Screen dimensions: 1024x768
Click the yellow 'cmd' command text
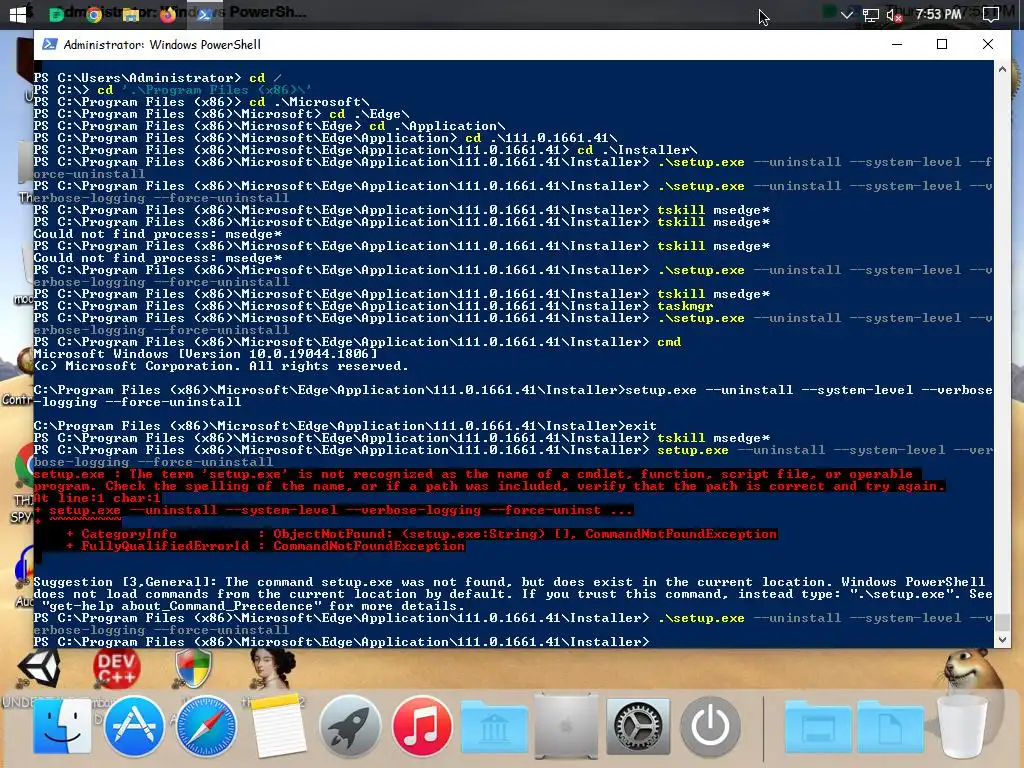669,342
